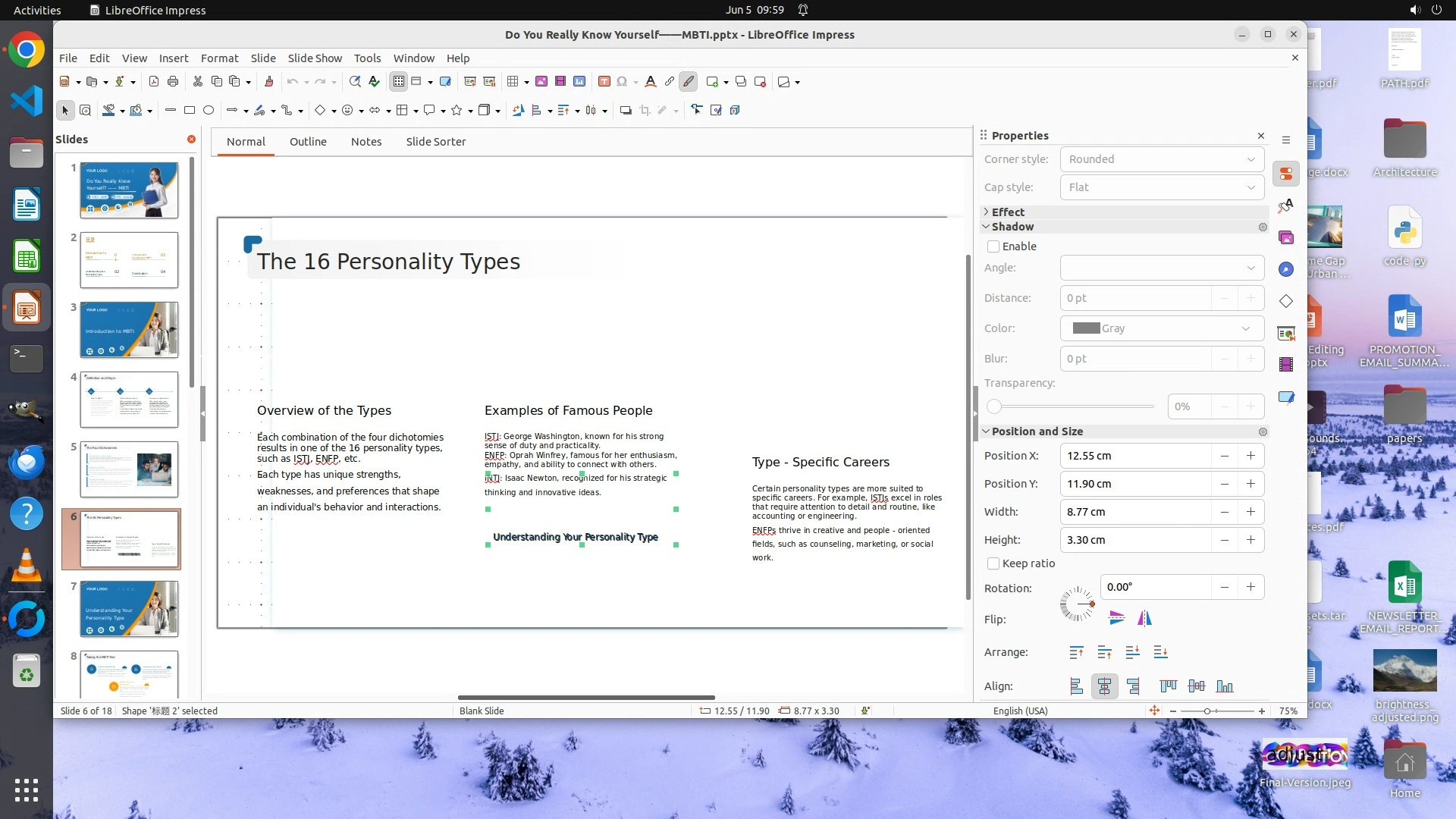Open the shadow Color Gray selector
This screenshot has height=819, width=1456.
coord(1162,328)
